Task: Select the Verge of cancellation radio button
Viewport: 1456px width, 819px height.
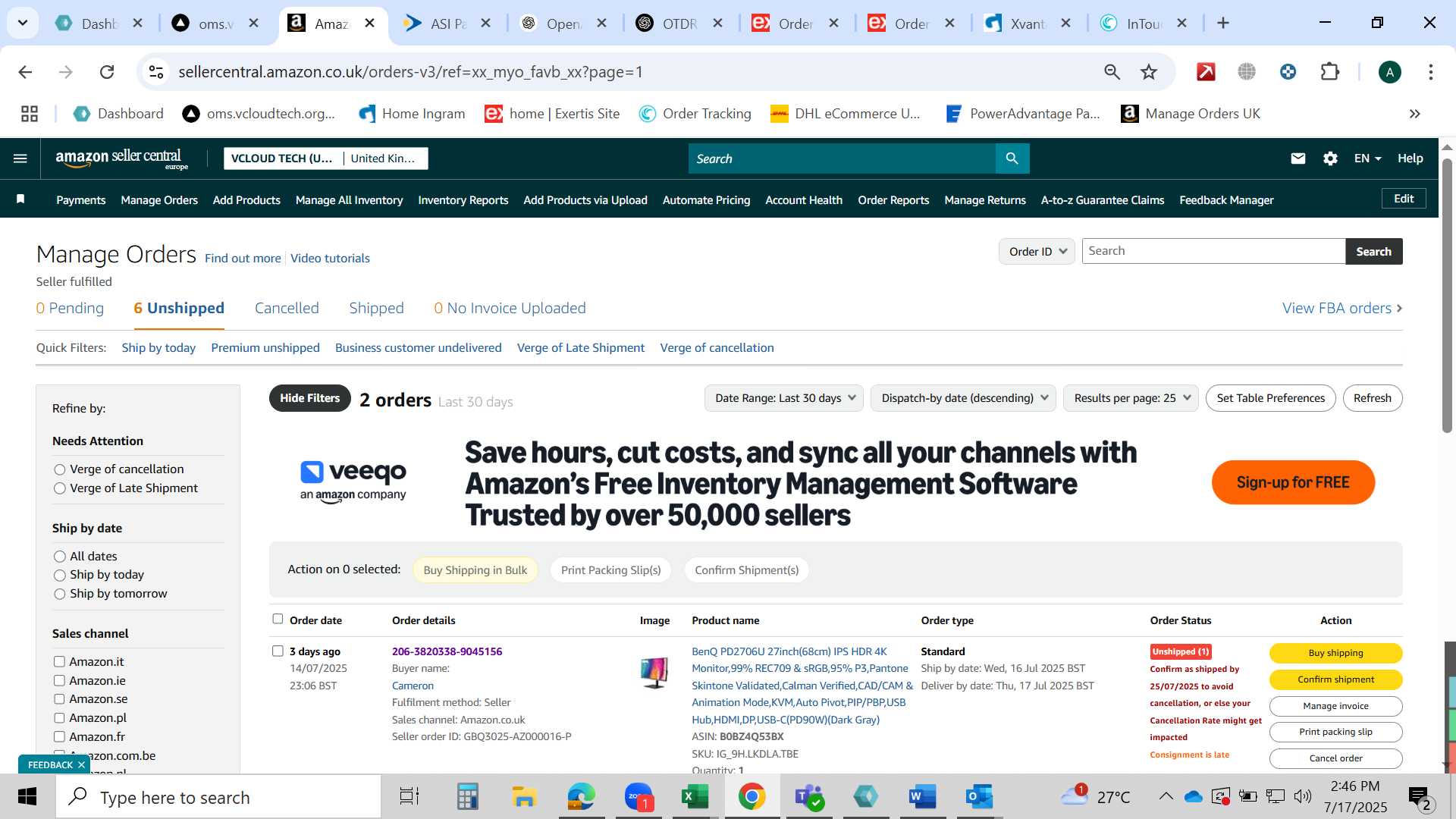Action: (x=60, y=469)
